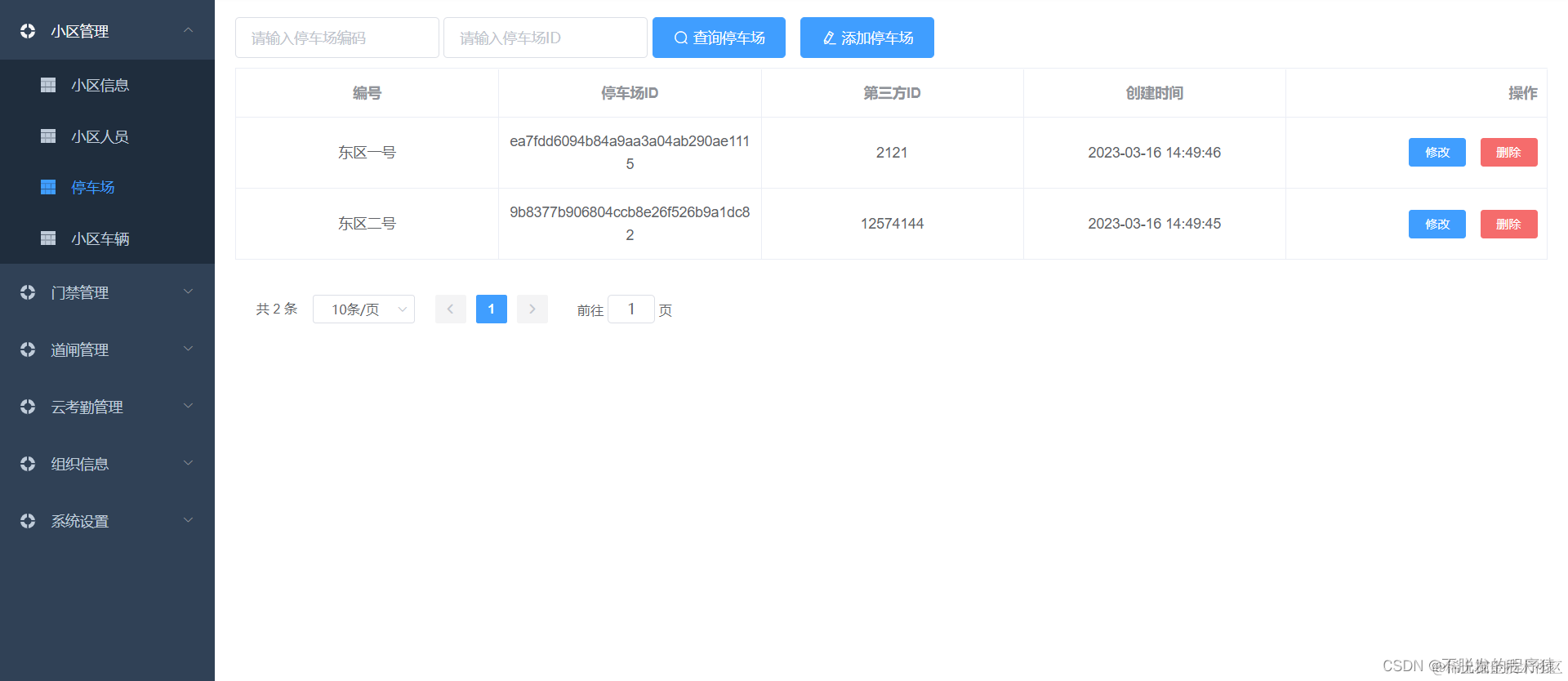Go to previous page arrow

pos(450,309)
